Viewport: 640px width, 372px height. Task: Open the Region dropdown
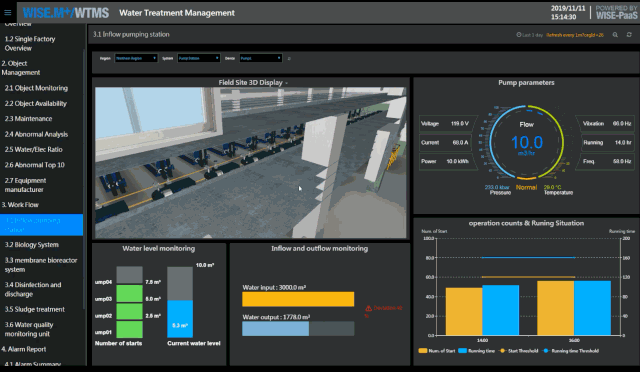pyautogui.click(x=136, y=58)
